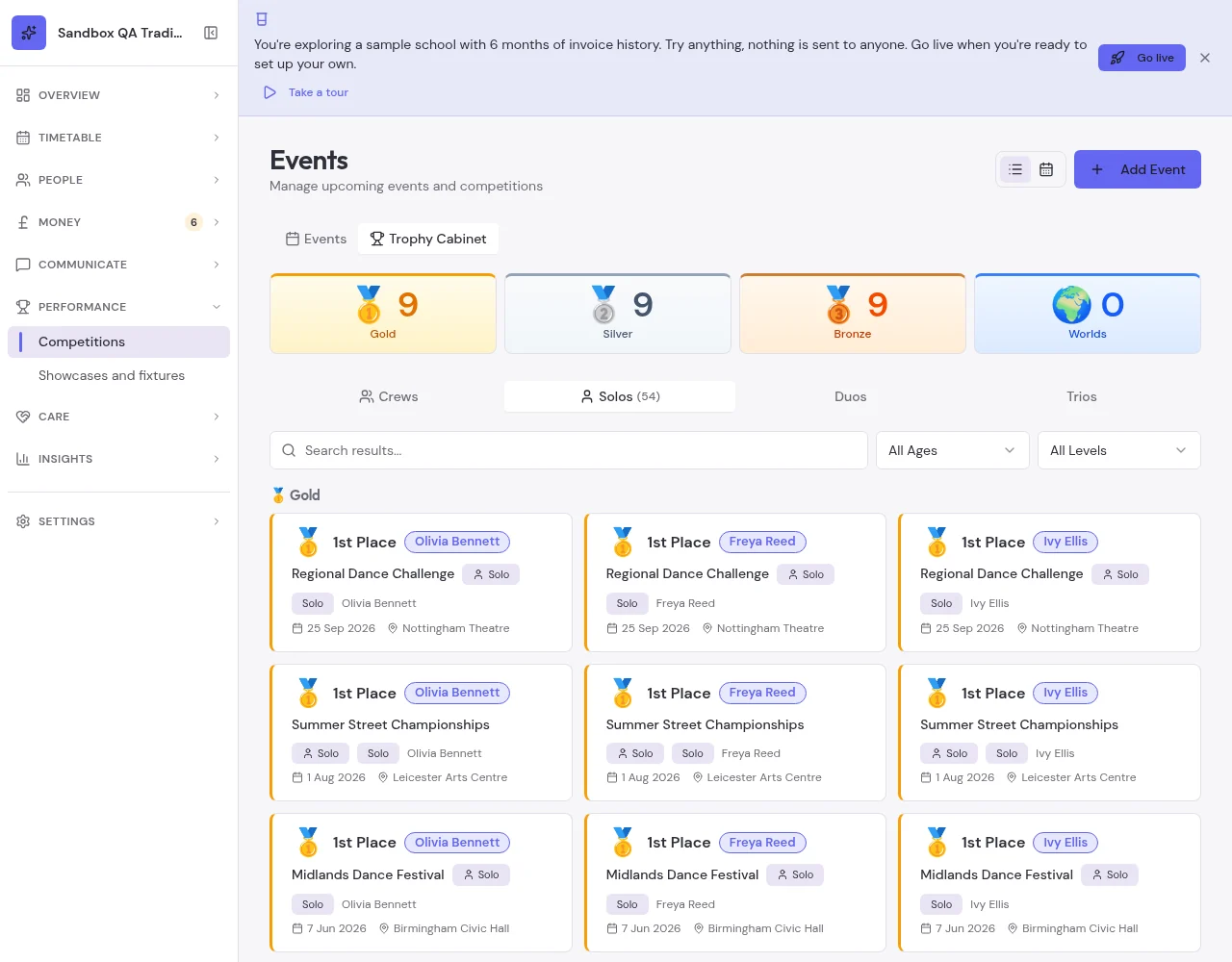Click the Performance trophy icon in sidebar
The image size is (1232, 962).
[x=23, y=307]
